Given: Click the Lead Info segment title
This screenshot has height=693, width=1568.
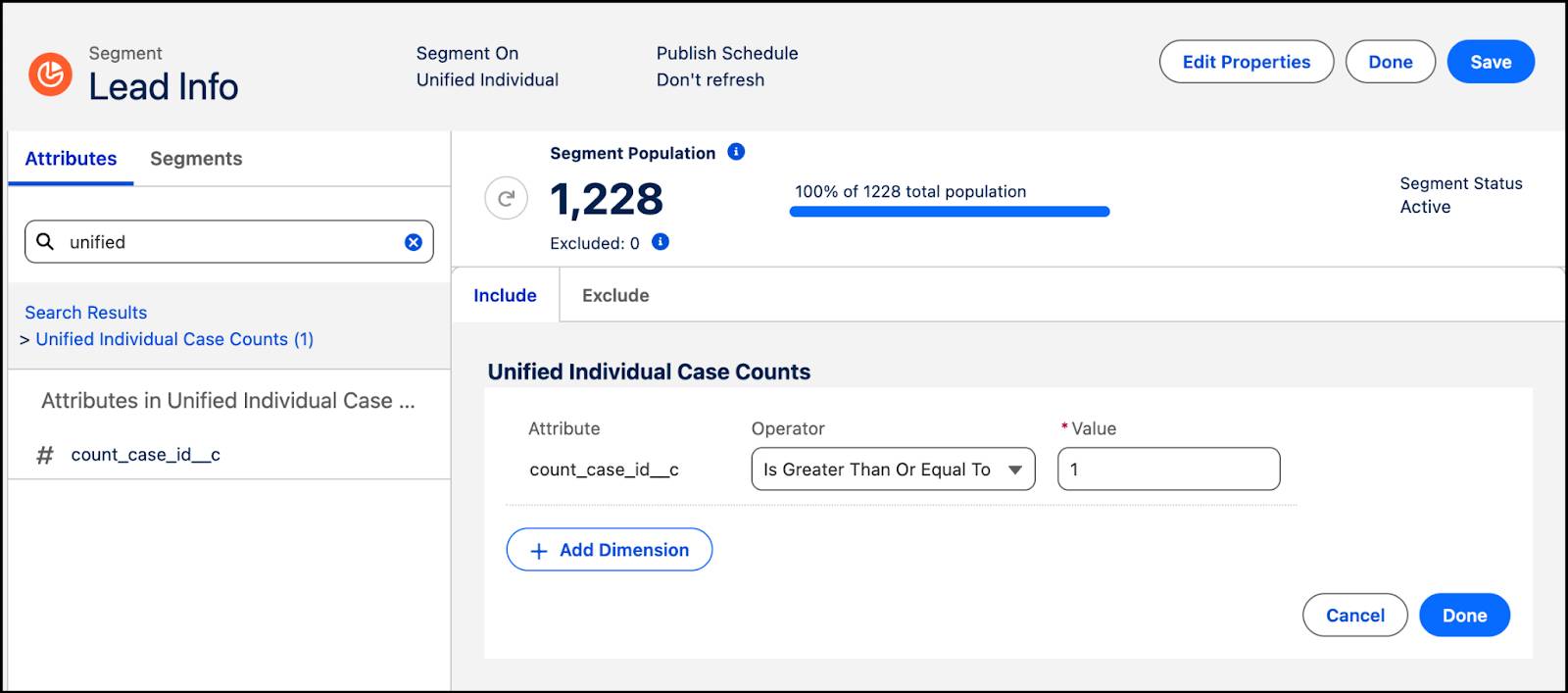Looking at the screenshot, I should [x=164, y=87].
